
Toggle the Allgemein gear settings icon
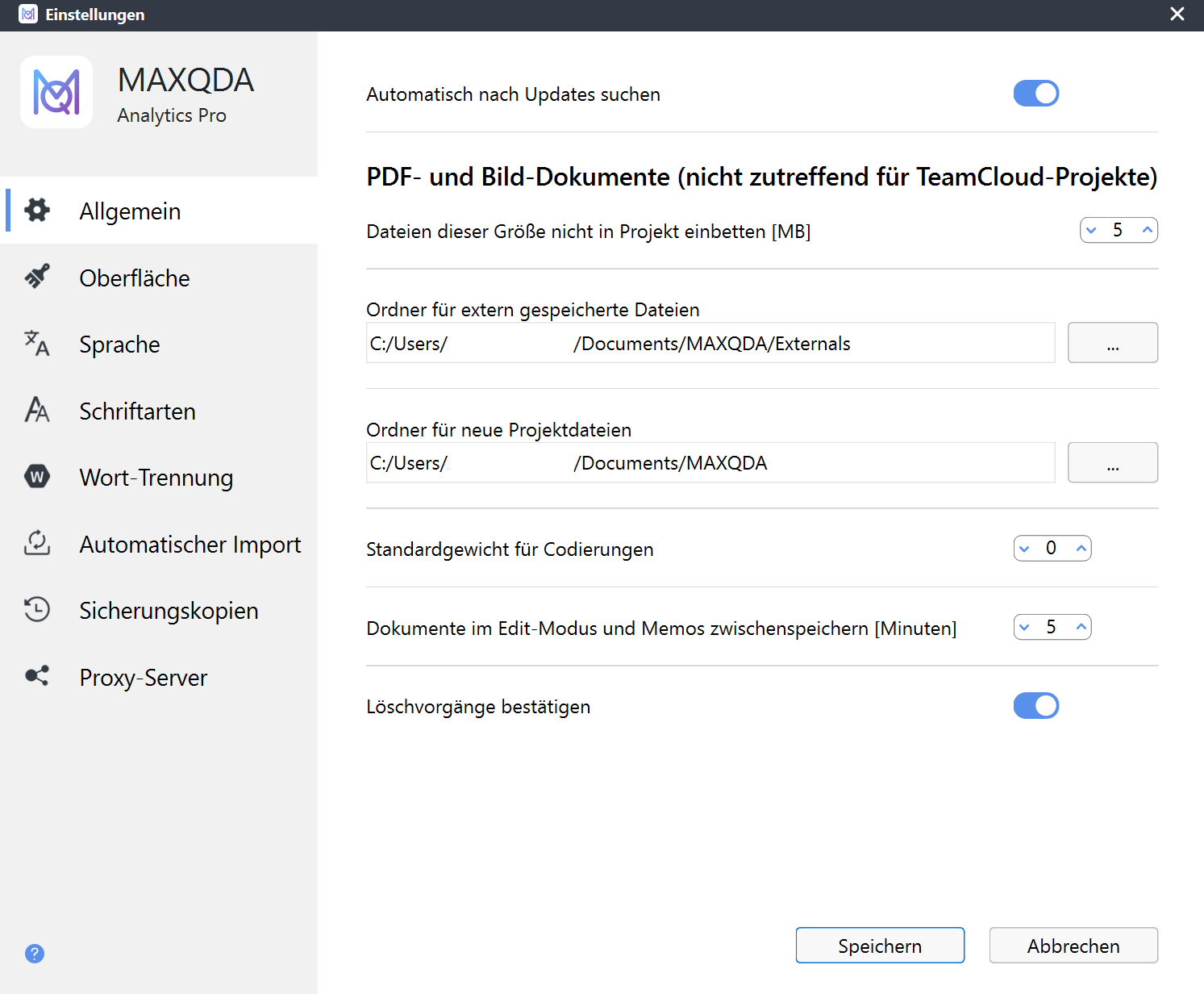click(x=37, y=210)
